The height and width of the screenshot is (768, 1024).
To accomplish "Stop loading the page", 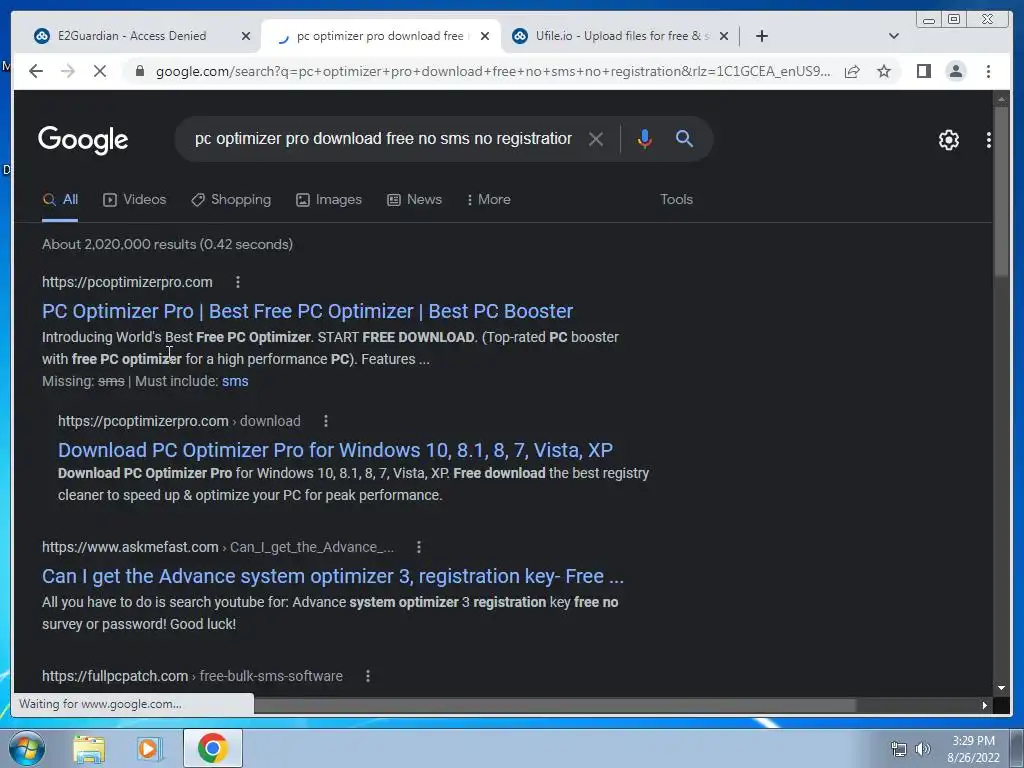I will pos(100,71).
